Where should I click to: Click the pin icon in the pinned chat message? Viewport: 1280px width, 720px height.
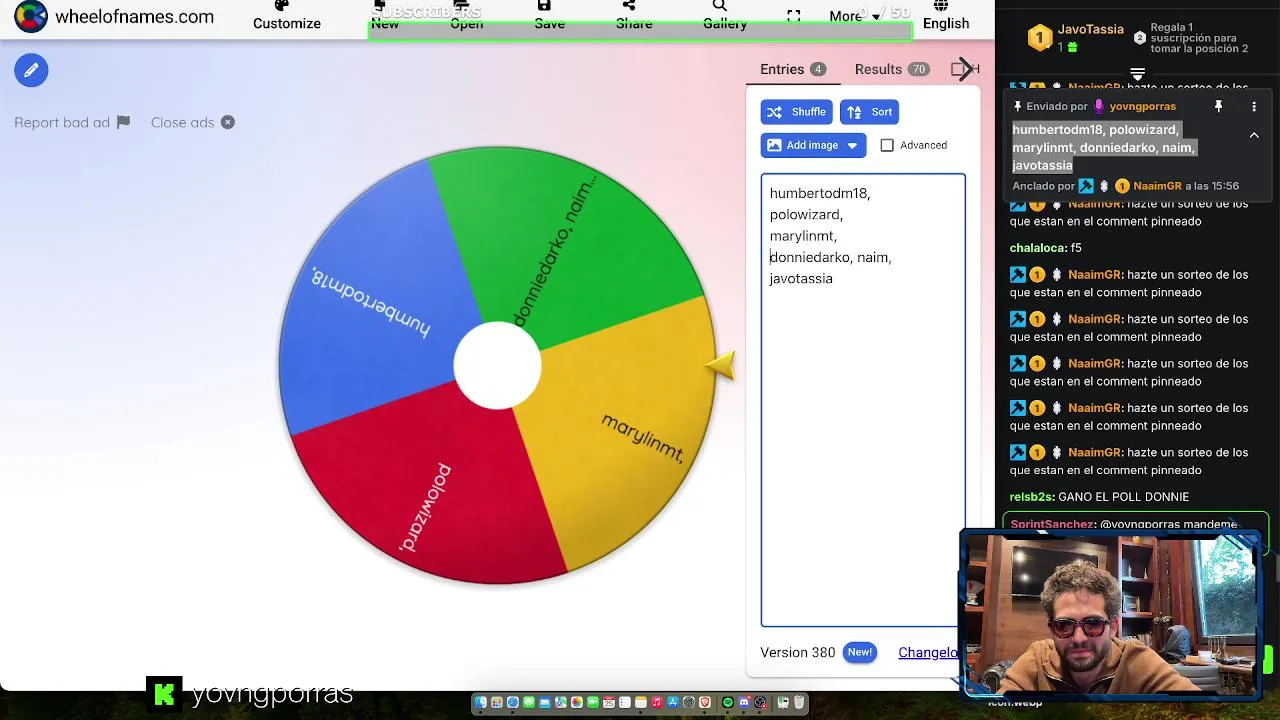tap(1218, 106)
